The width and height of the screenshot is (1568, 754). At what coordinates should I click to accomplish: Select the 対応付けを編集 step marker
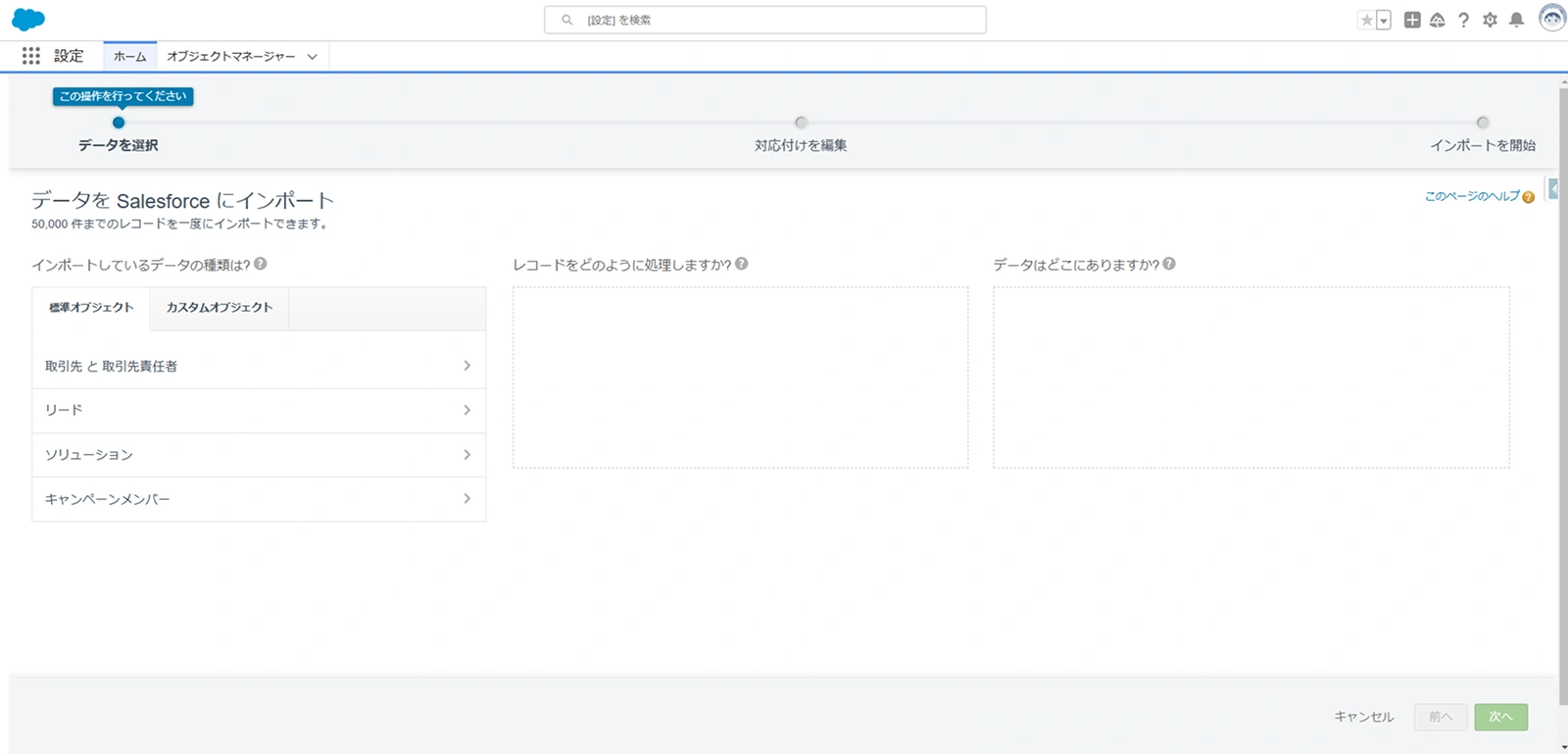click(x=801, y=123)
